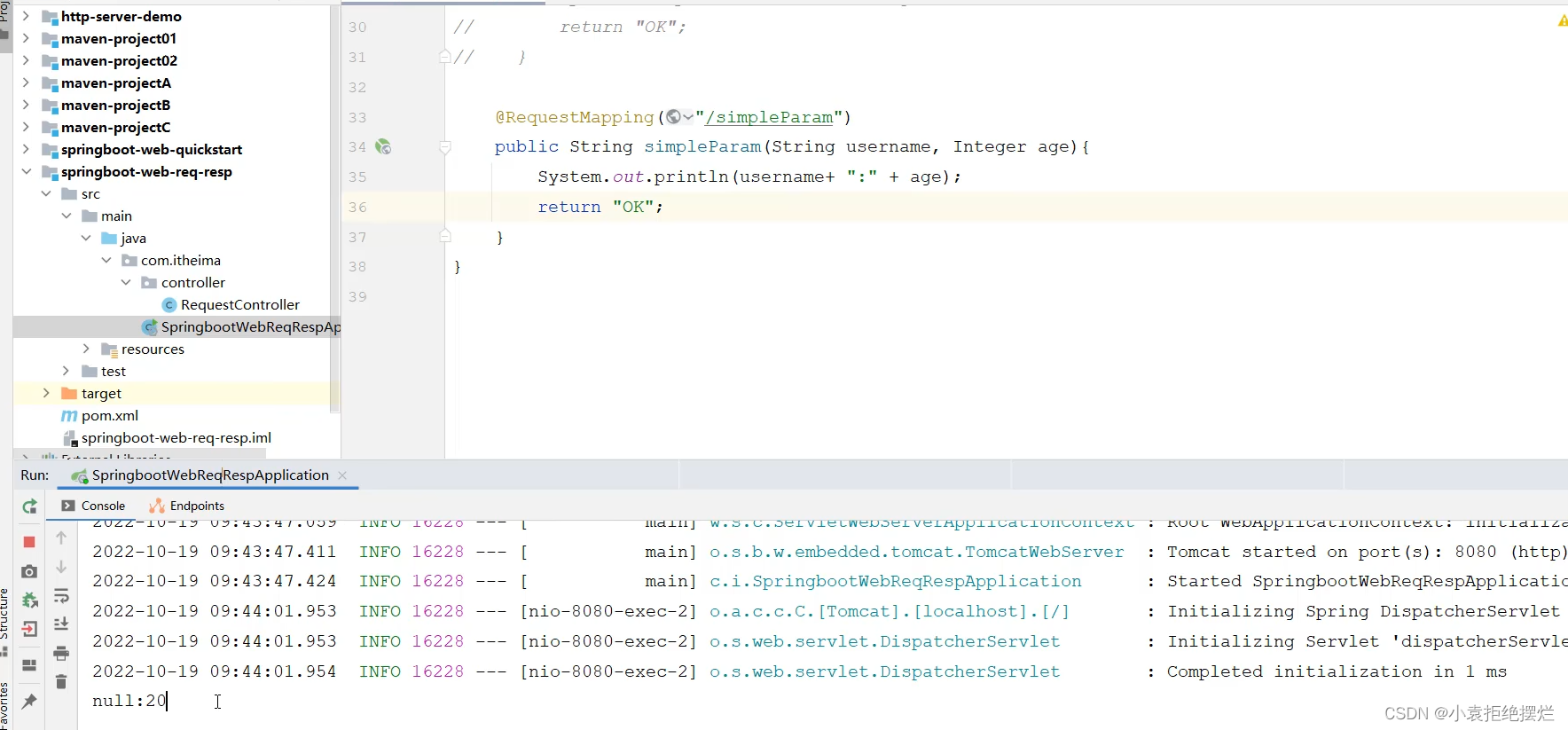Viewport: 1568px width, 730px height.
Task: Click the green bug attach debugger icon
Action: click(x=29, y=600)
